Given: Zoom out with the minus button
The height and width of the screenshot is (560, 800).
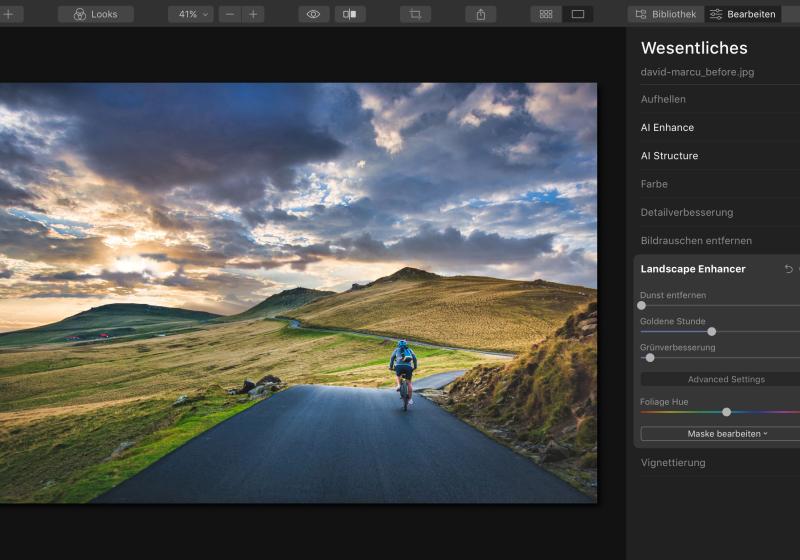Looking at the screenshot, I should (x=231, y=14).
